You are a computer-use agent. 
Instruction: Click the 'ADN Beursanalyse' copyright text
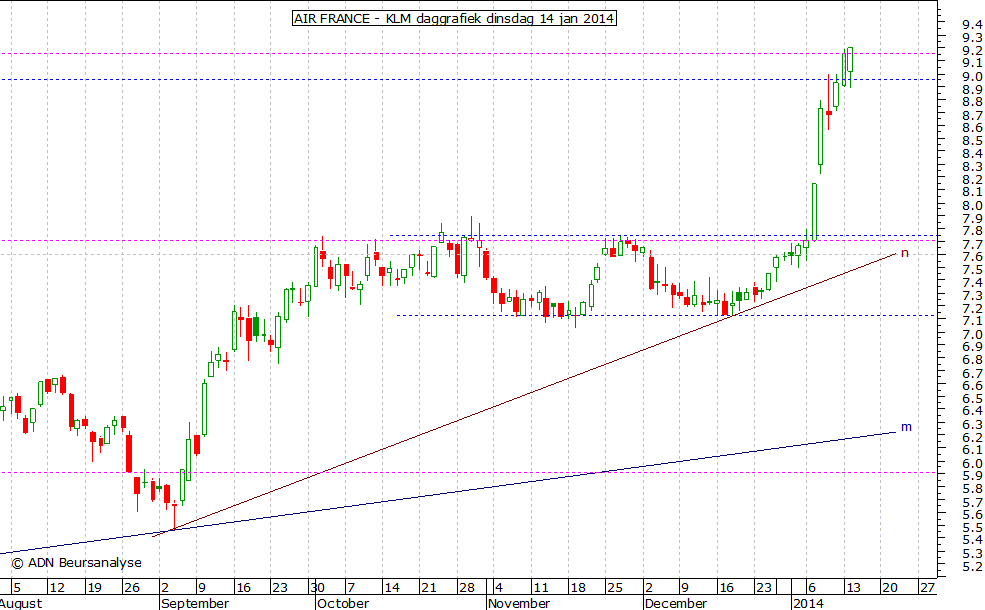[77, 563]
